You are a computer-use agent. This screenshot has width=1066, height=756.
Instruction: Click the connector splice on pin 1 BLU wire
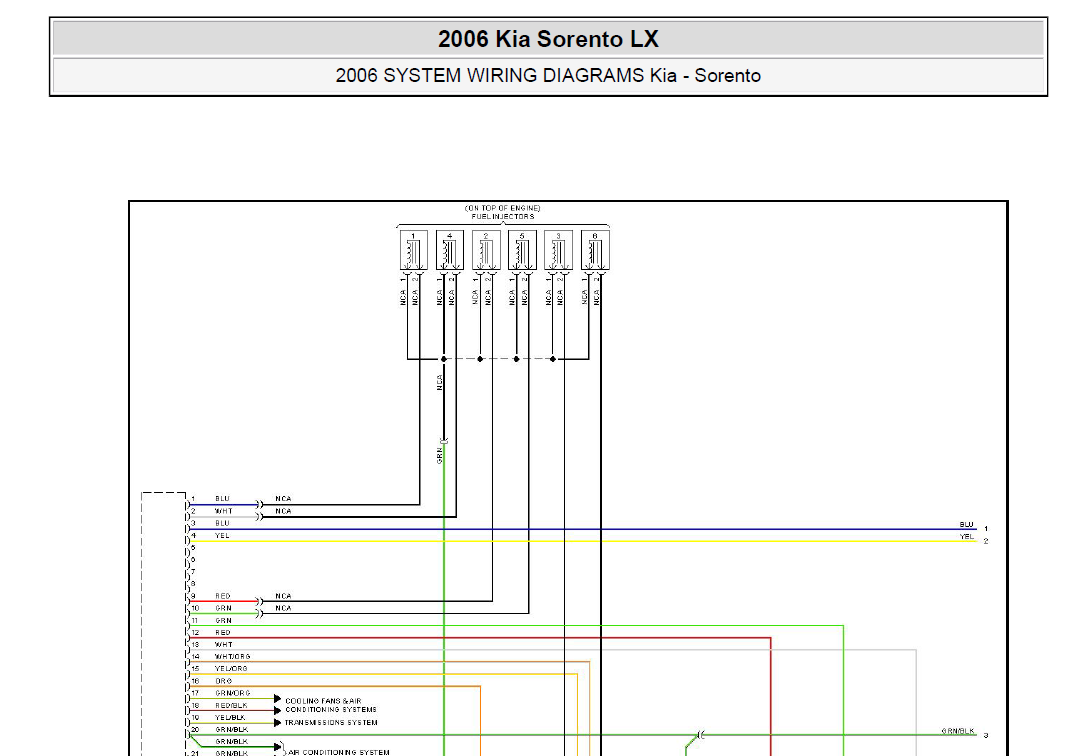(x=259, y=505)
